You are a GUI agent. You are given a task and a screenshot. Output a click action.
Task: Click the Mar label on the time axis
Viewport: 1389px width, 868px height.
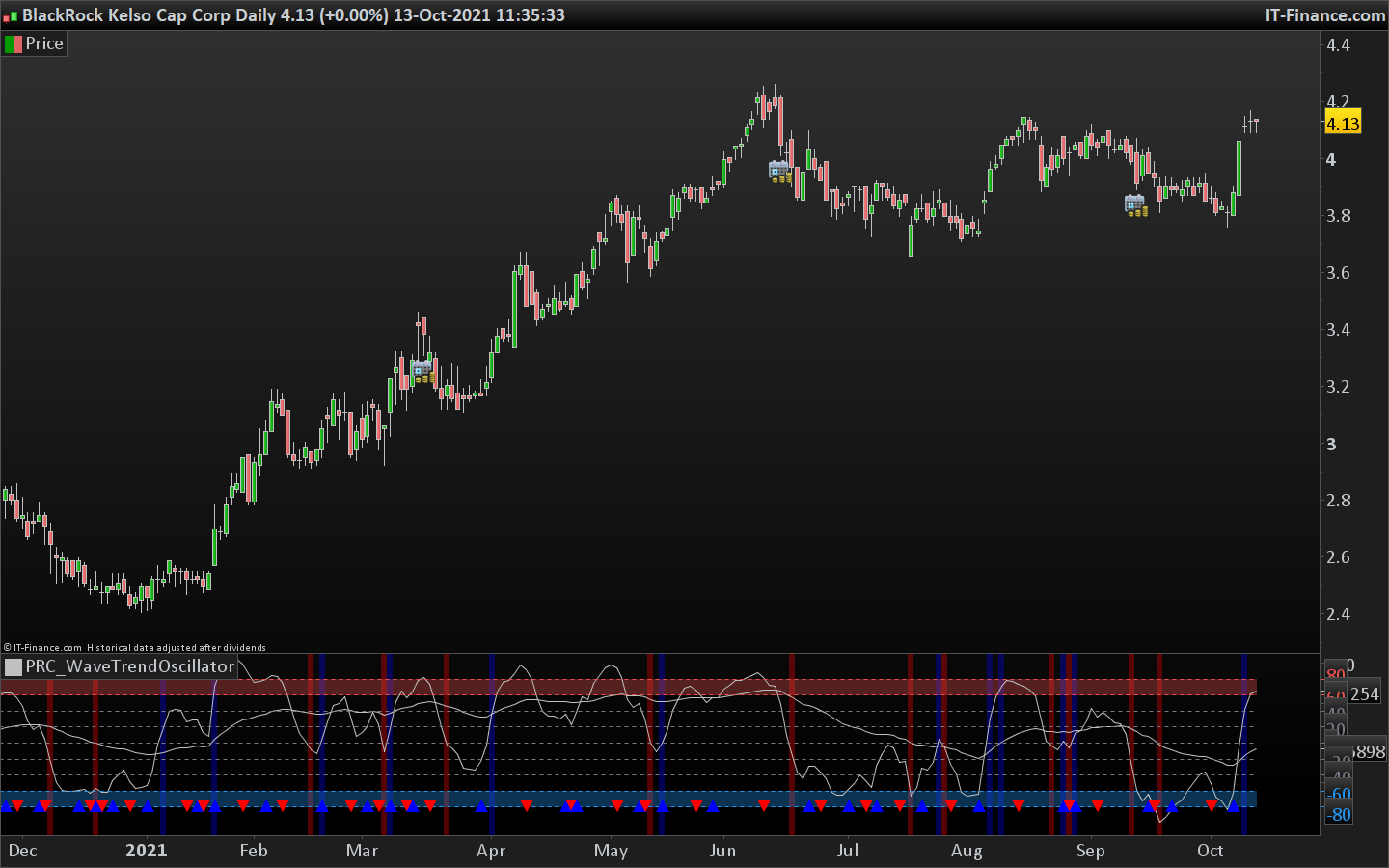pos(363,851)
